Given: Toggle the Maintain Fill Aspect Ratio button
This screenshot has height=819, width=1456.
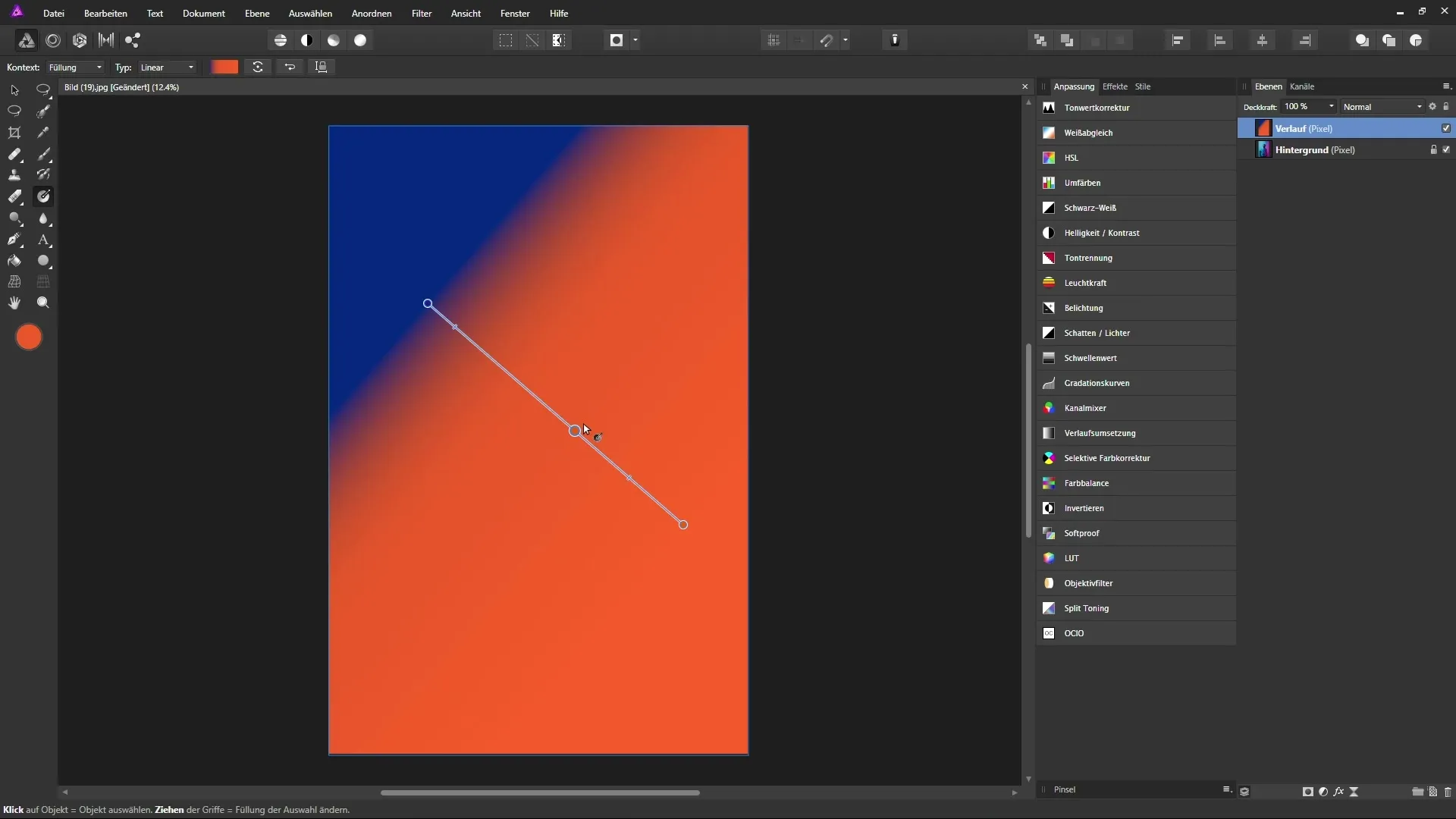Looking at the screenshot, I should pyautogui.click(x=322, y=67).
